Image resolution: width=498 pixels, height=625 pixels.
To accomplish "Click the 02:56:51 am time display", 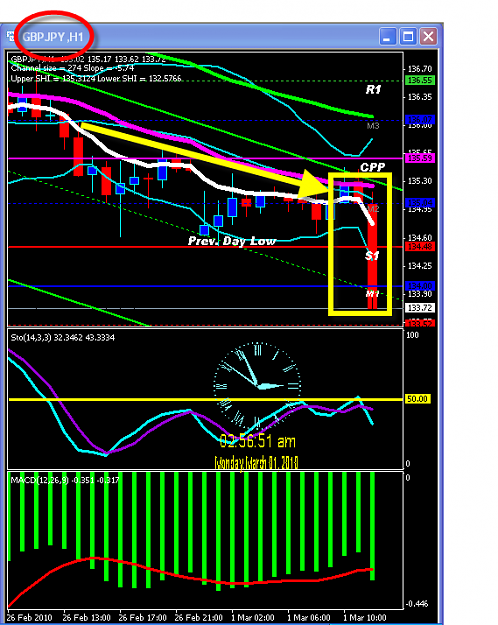I will point(258,441).
